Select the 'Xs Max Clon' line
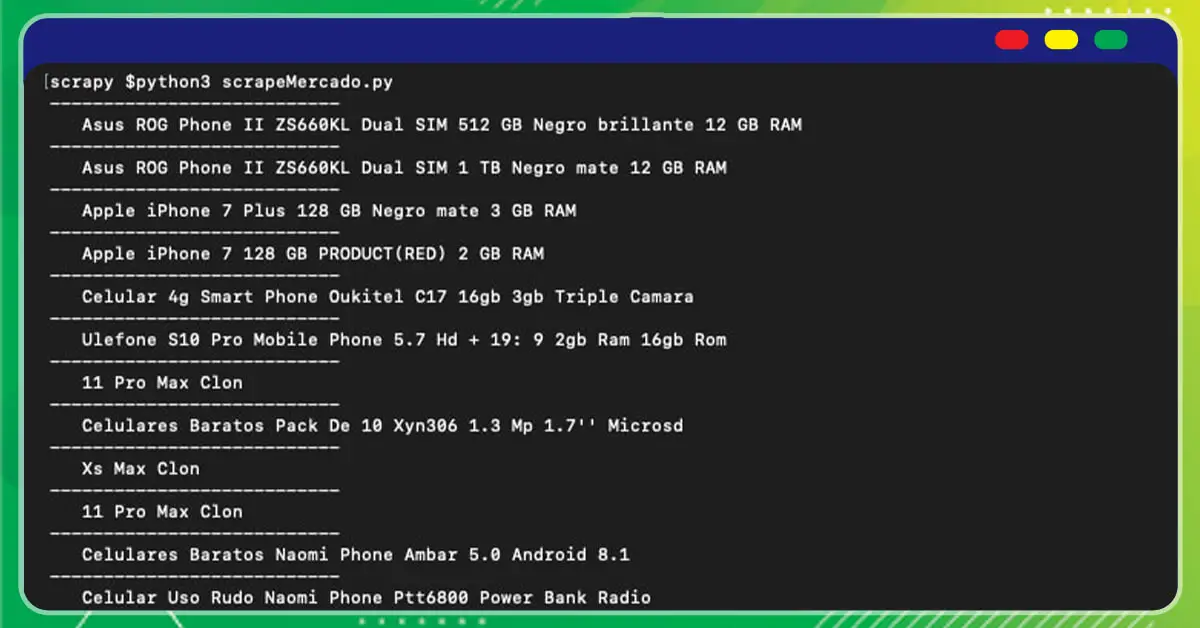The height and width of the screenshot is (628, 1200). [141, 469]
